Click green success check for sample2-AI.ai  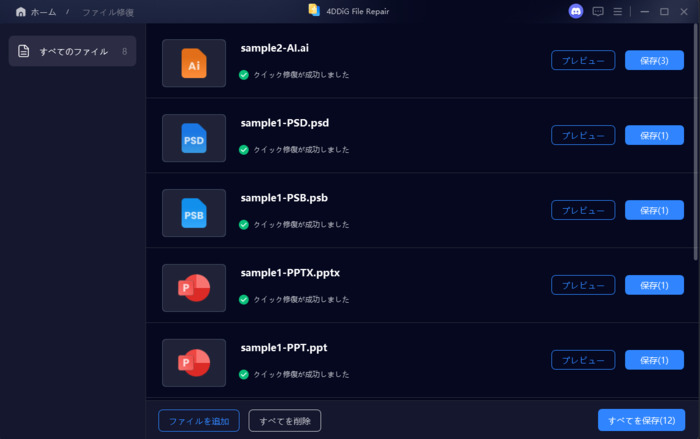pos(244,75)
